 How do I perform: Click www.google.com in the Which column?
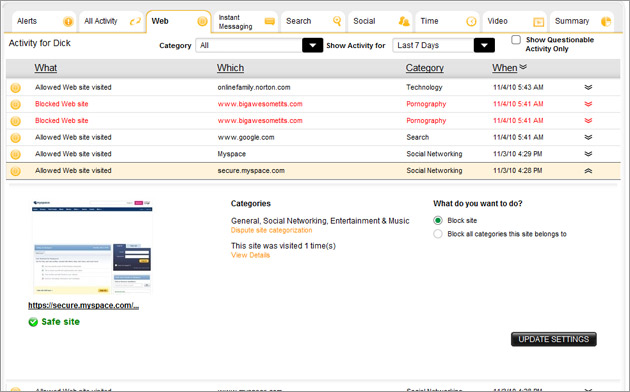[x=246, y=137]
